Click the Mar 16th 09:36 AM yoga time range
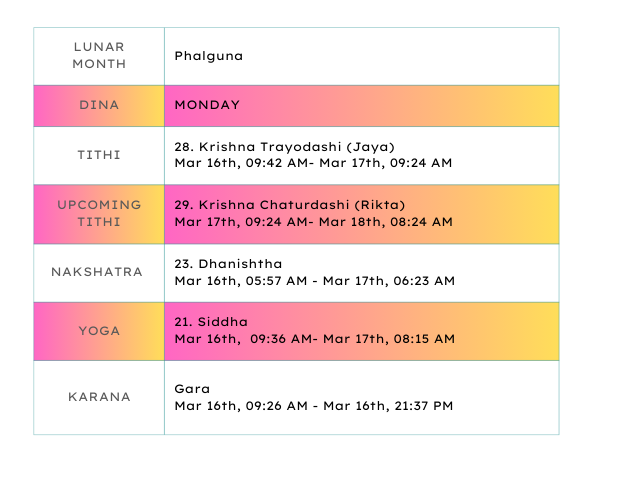This screenshot has height=480, width=640. point(314,339)
